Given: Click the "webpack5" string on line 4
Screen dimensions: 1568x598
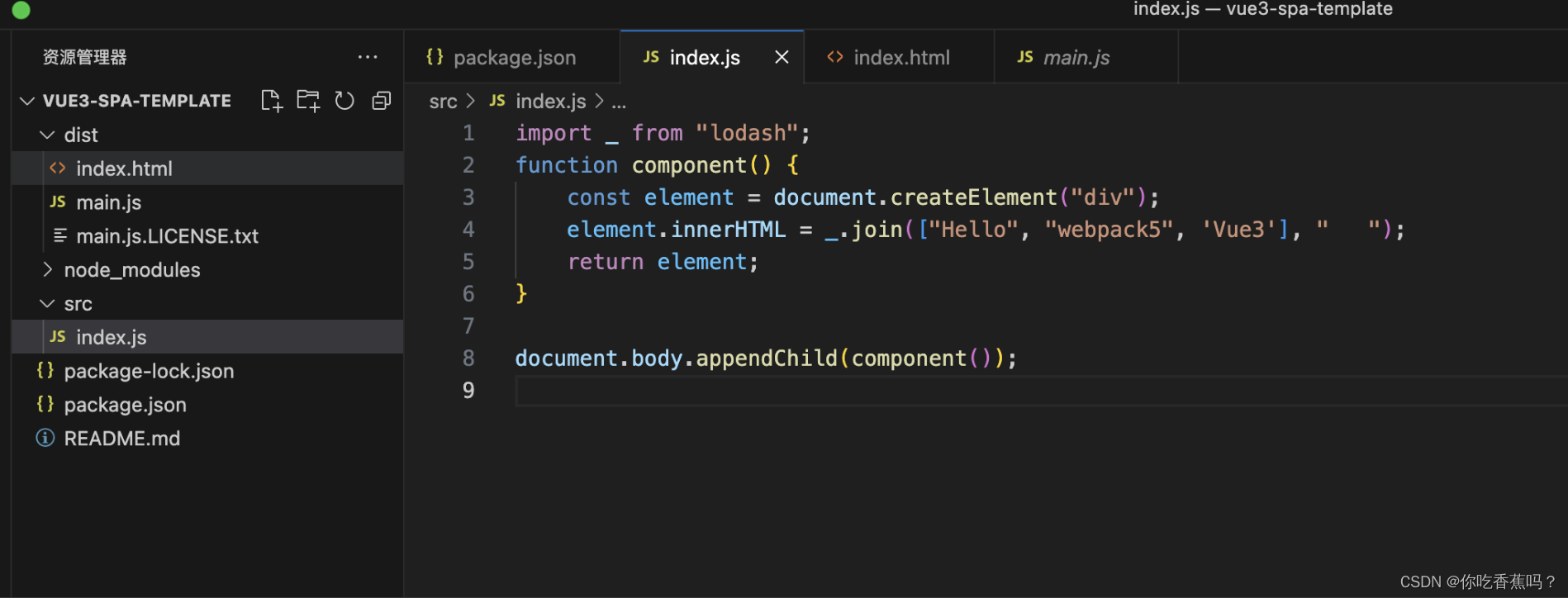Looking at the screenshot, I should coord(1109,230).
